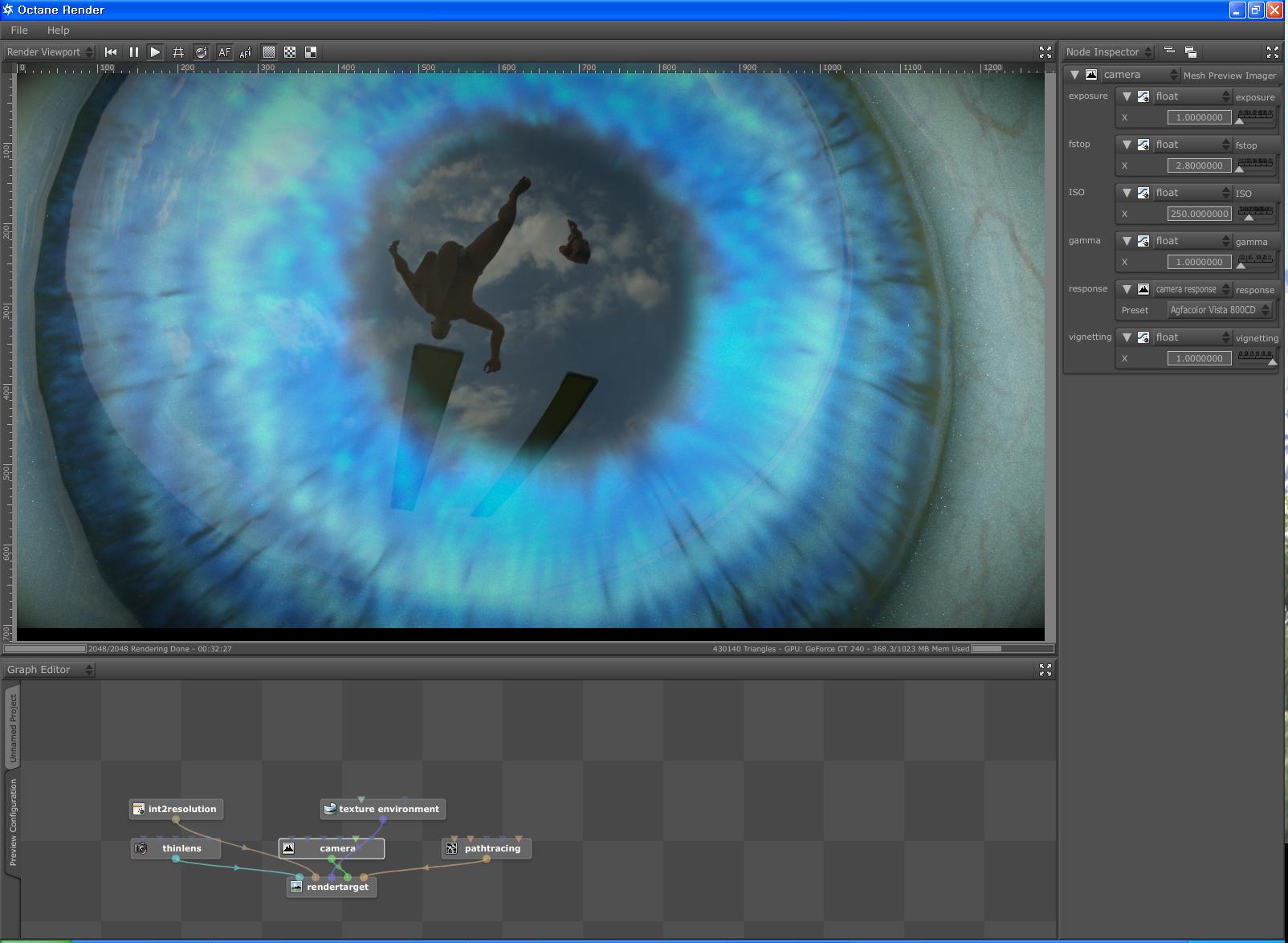Open the gamma float type dropdown
This screenshot has width=1288, height=943.
[x=1192, y=241]
